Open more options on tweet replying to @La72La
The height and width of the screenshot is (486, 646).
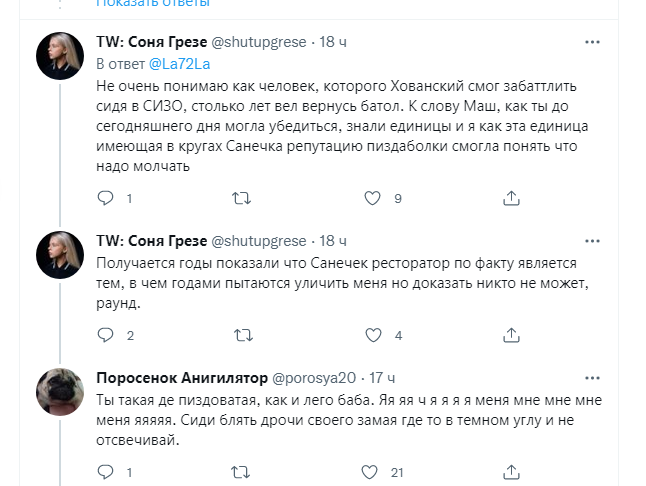[x=592, y=42]
